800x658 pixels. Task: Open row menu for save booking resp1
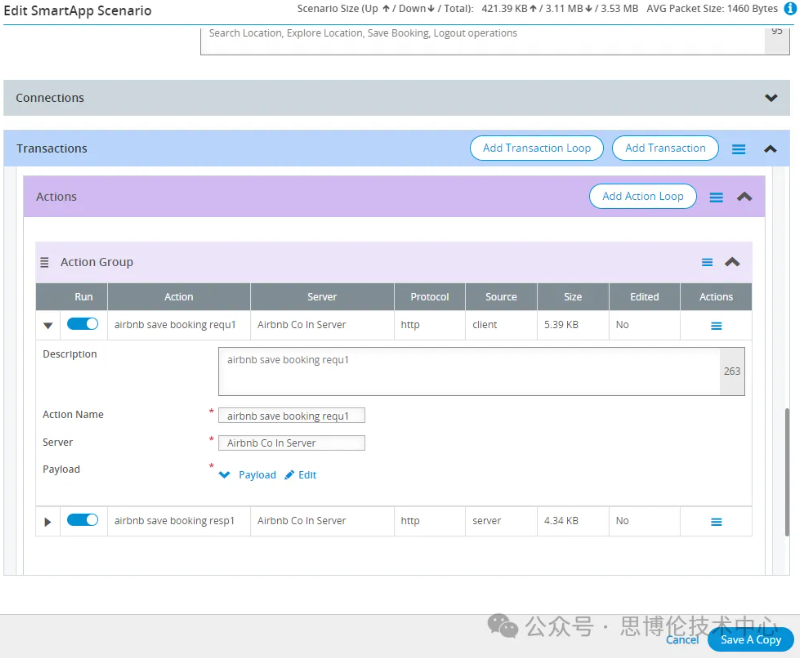point(716,522)
